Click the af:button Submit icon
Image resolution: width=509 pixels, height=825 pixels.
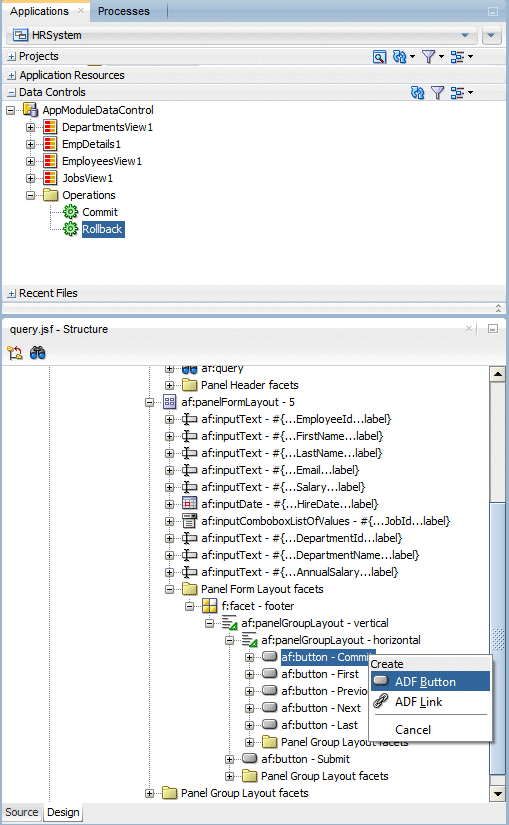[249, 759]
